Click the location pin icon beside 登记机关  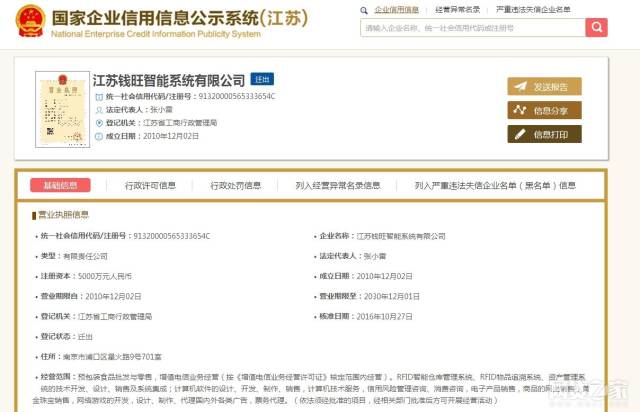99,123
